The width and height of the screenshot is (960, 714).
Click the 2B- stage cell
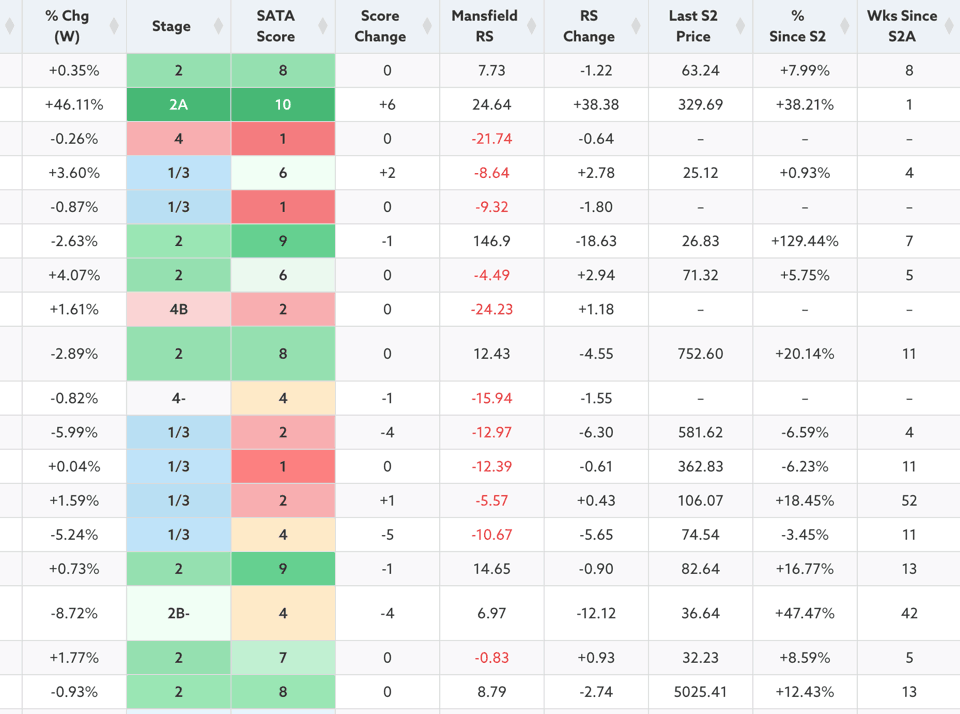(x=178, y=613)
